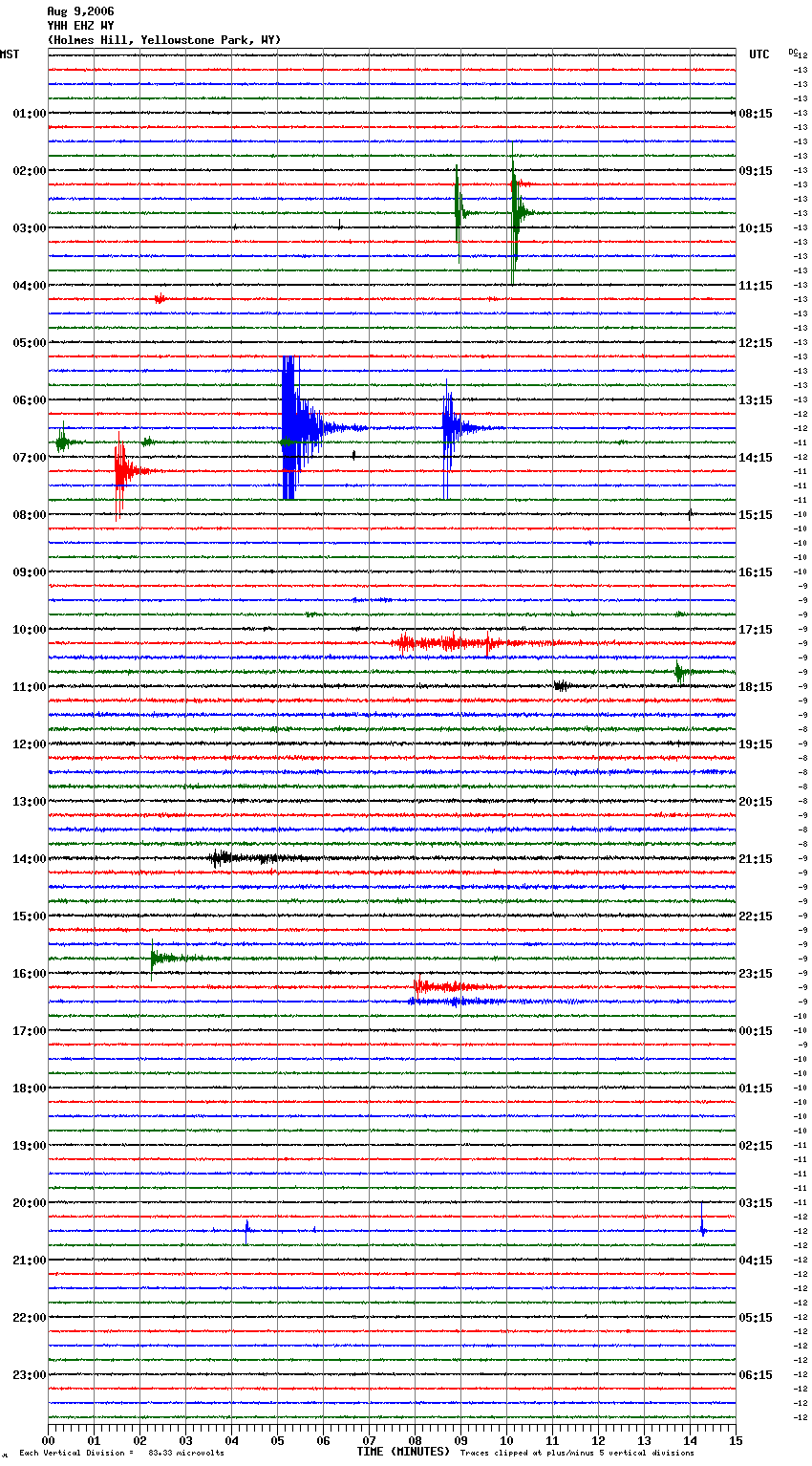The width and height of the screenshot is (812, 1466).
Task: Click the '17:15' UTC time label
Action: [x=756, y=629]
